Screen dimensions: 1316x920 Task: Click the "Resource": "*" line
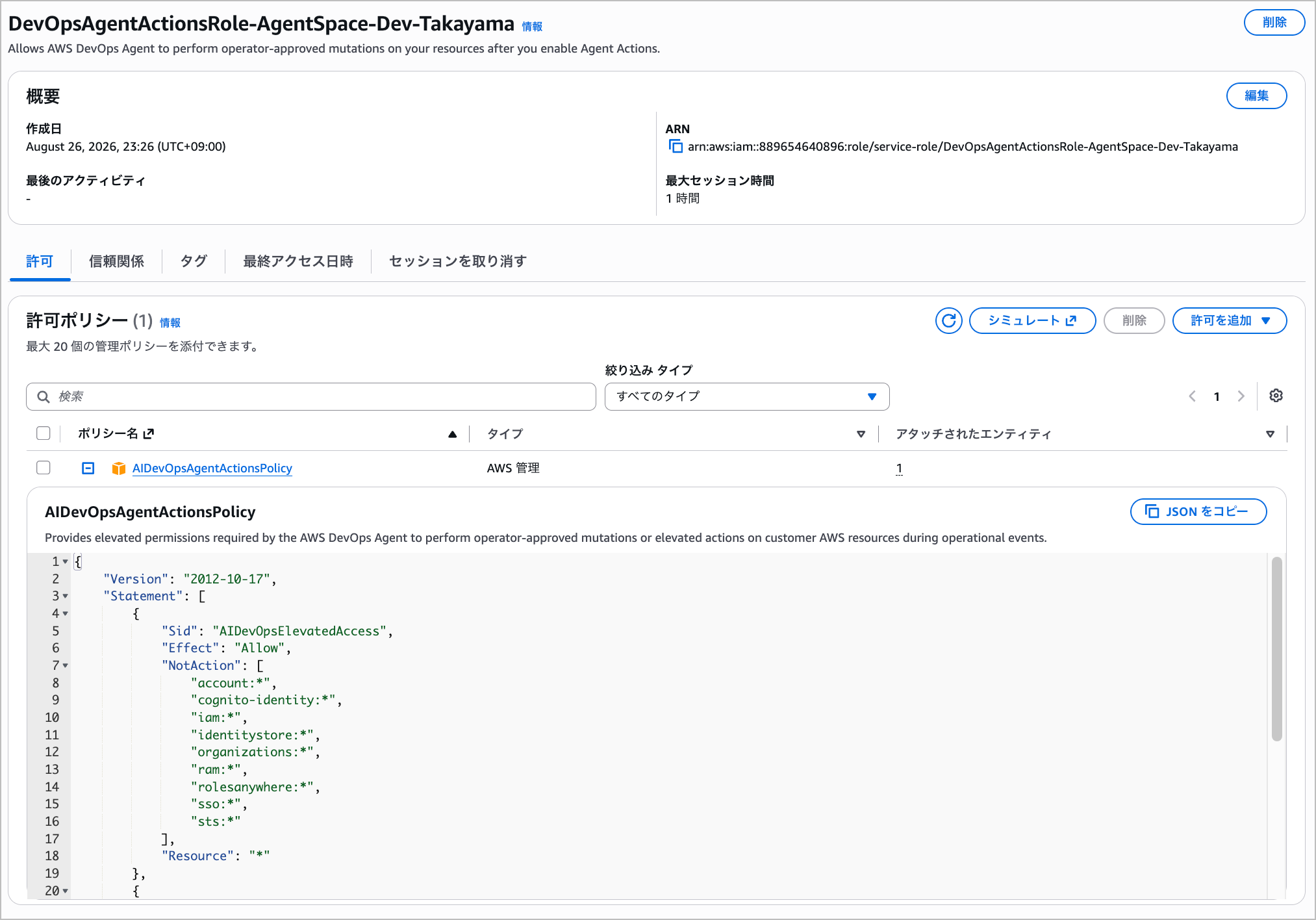216,856
